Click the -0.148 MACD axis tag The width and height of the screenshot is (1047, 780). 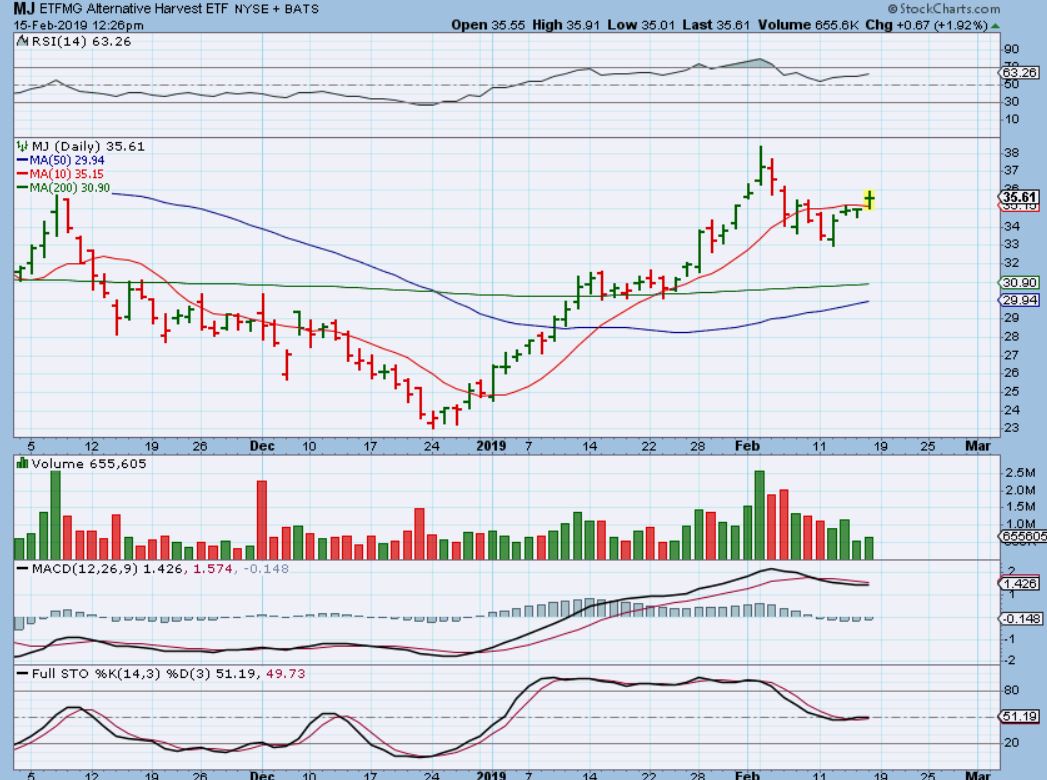(1021, 619)
